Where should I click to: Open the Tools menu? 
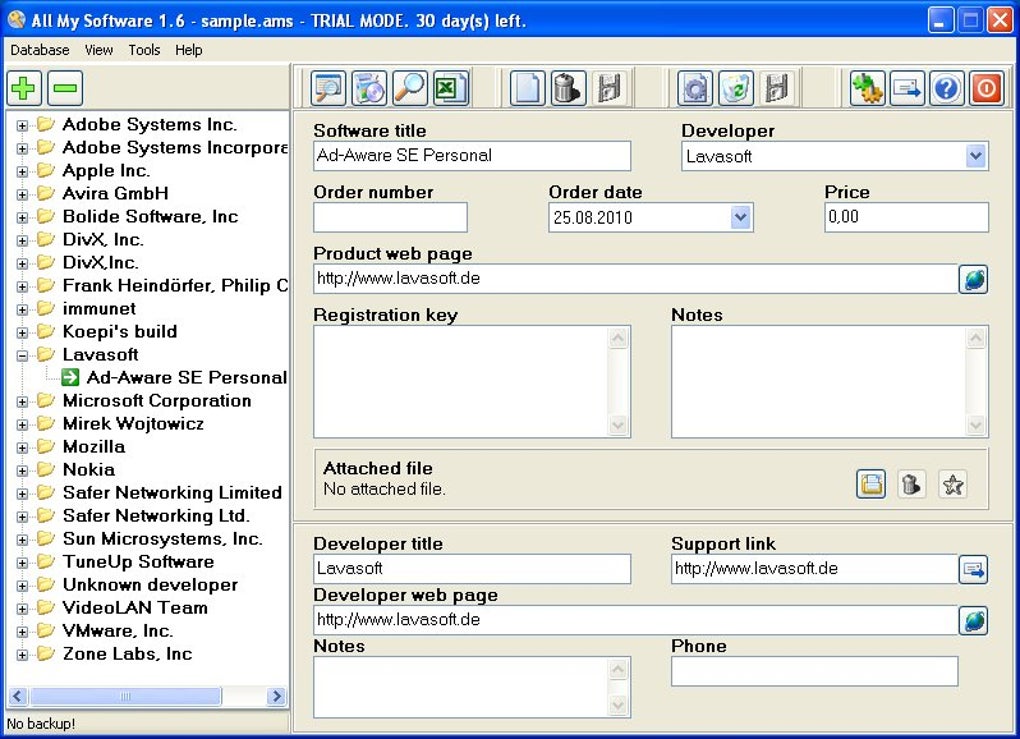(x=144, y=50)
